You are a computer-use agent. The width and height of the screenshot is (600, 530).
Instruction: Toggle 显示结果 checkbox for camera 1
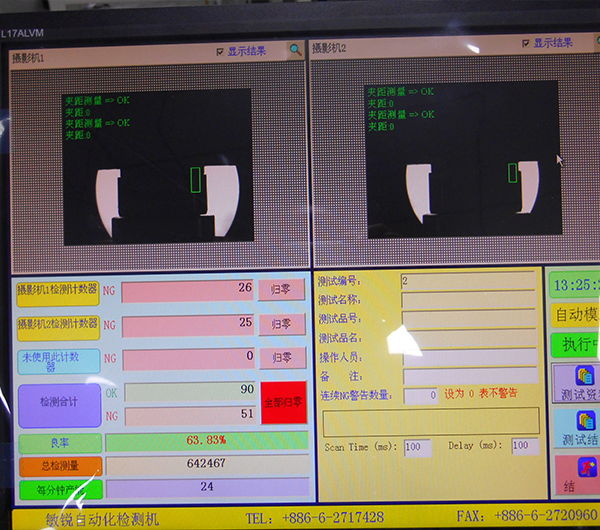(221, 51)
